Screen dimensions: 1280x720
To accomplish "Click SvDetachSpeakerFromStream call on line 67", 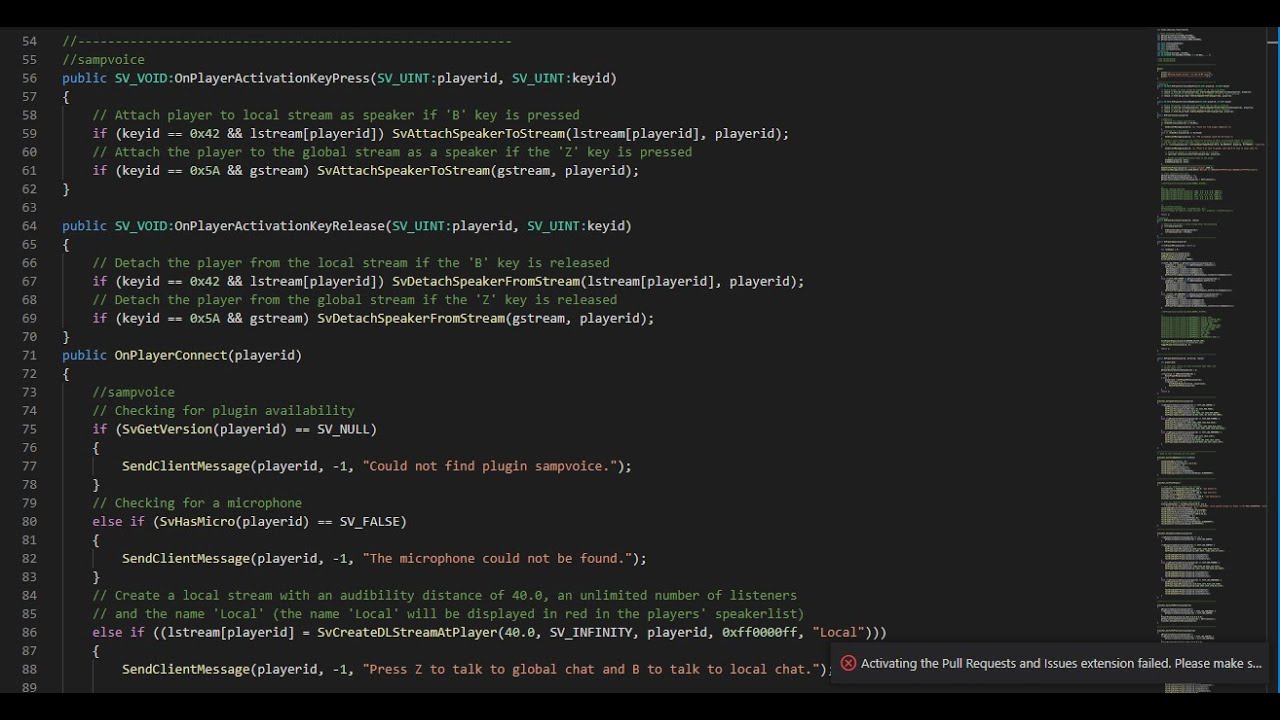I will (486, 282).
